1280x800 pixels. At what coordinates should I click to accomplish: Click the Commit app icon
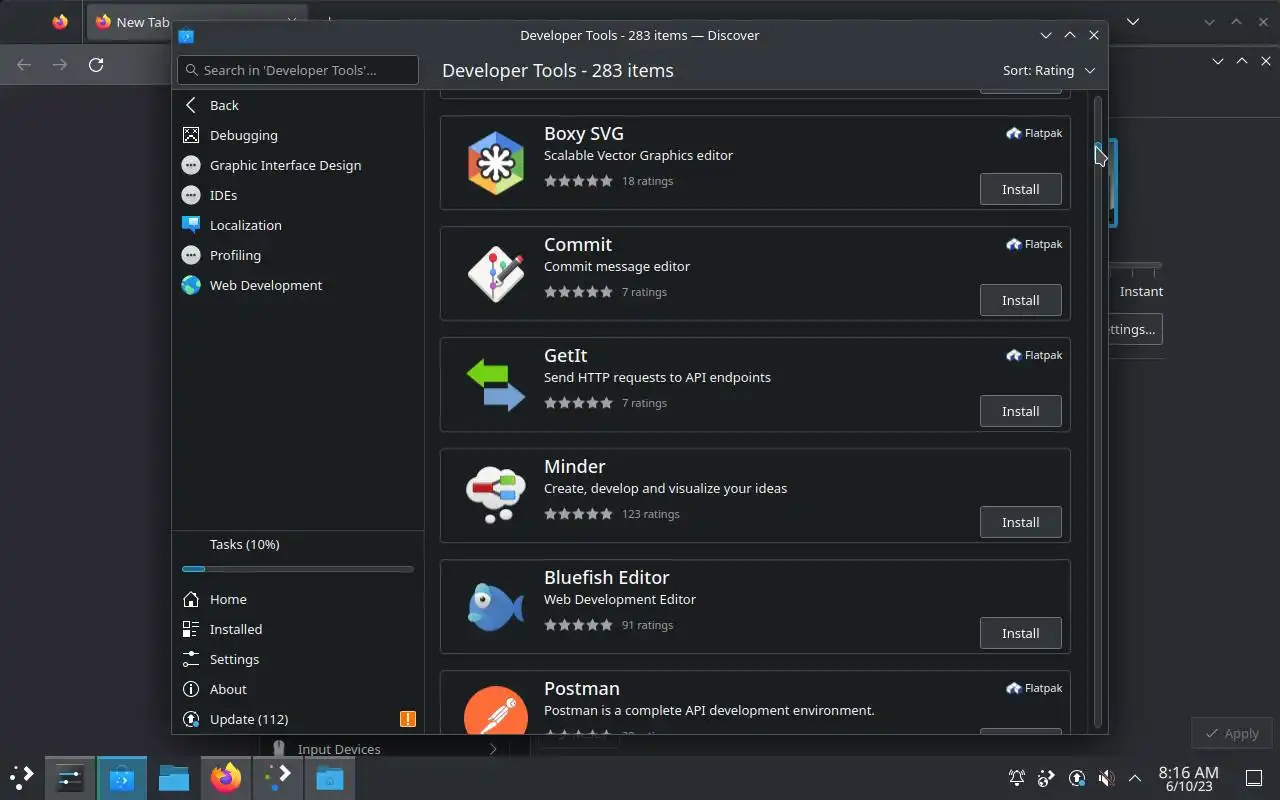(x=495, y=273)
